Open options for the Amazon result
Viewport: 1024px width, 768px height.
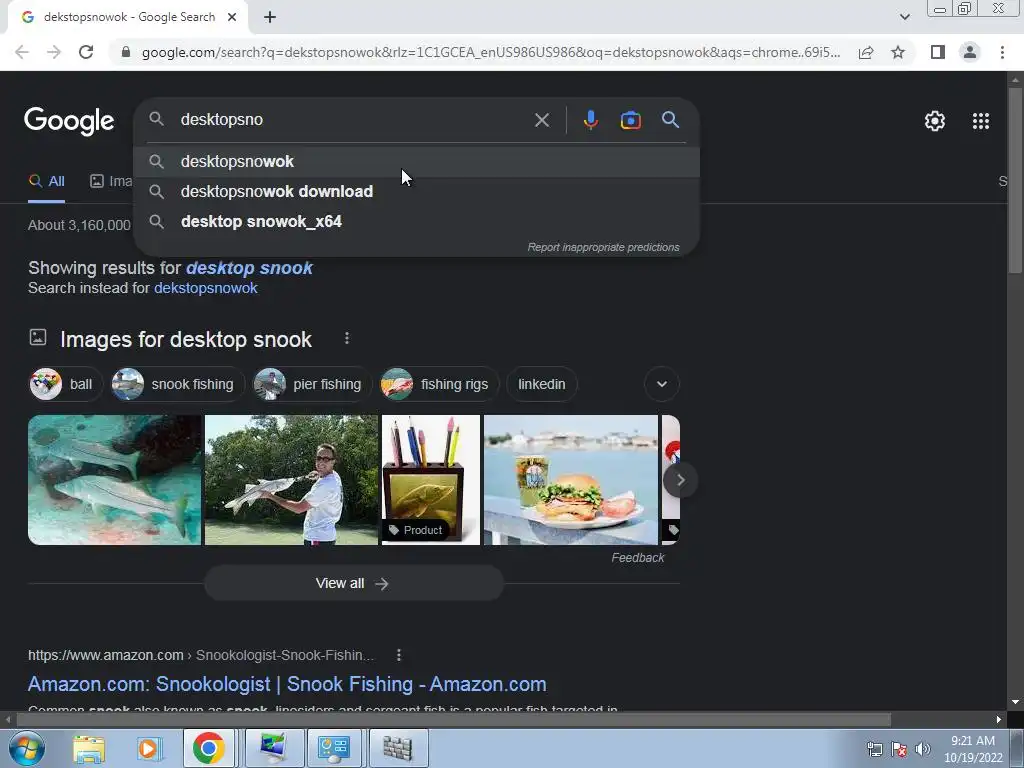coord(398,655)
